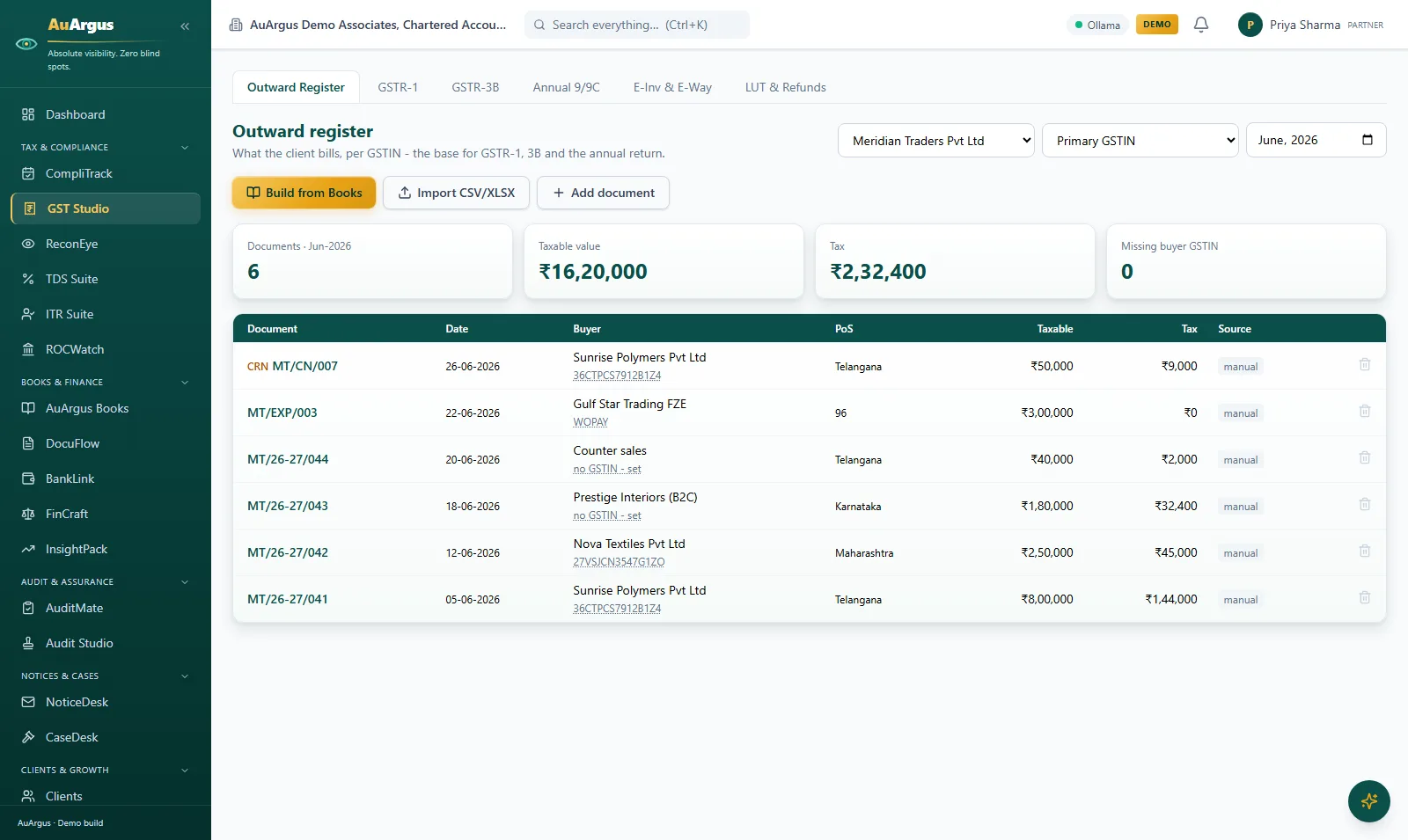This screenshot has height=840, width=1408.
Task: Delete document MT/26-27/041 with trash icon
Action: (x=1365, y=597)
